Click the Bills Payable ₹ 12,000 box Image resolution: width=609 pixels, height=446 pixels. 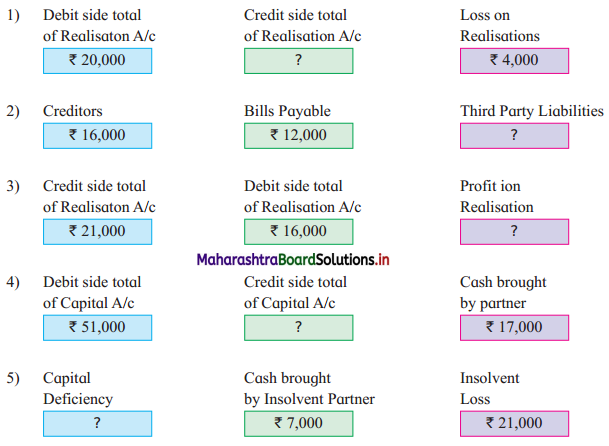pos(299,136)
